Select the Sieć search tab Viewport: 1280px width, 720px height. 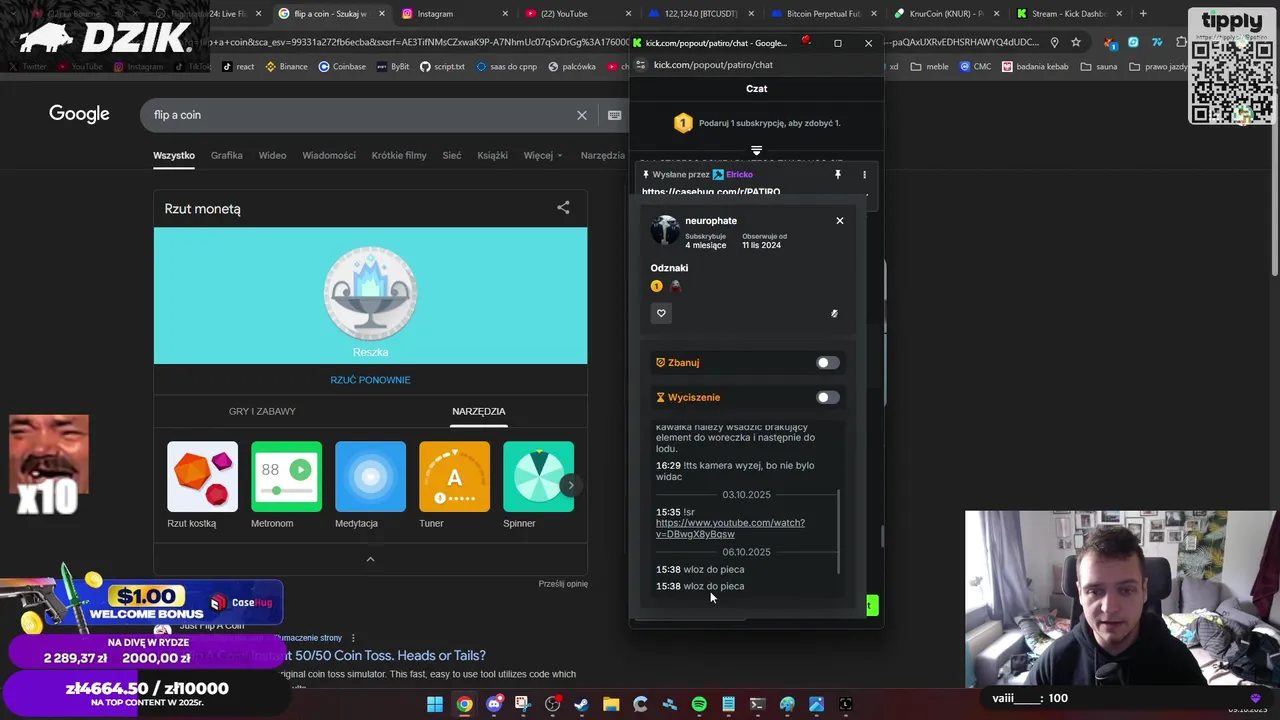452,155
